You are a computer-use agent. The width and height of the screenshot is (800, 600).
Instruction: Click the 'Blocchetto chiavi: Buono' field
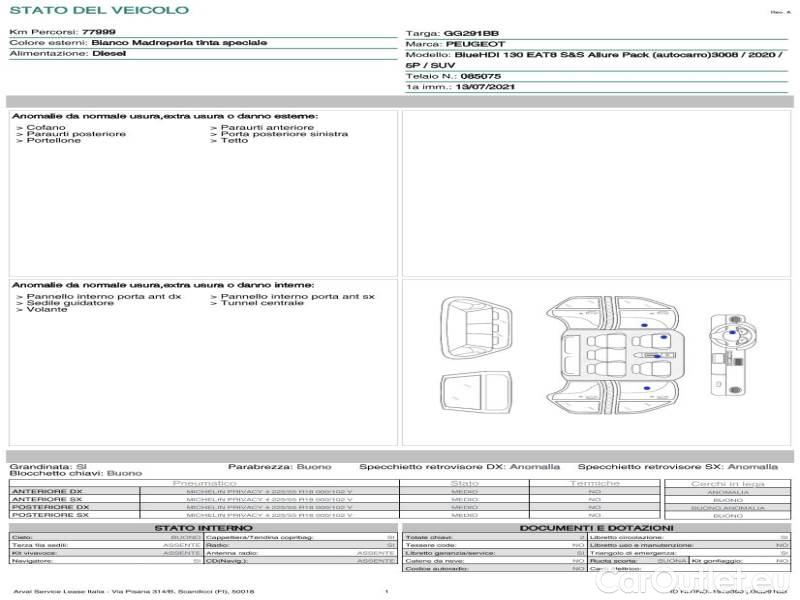76,473
